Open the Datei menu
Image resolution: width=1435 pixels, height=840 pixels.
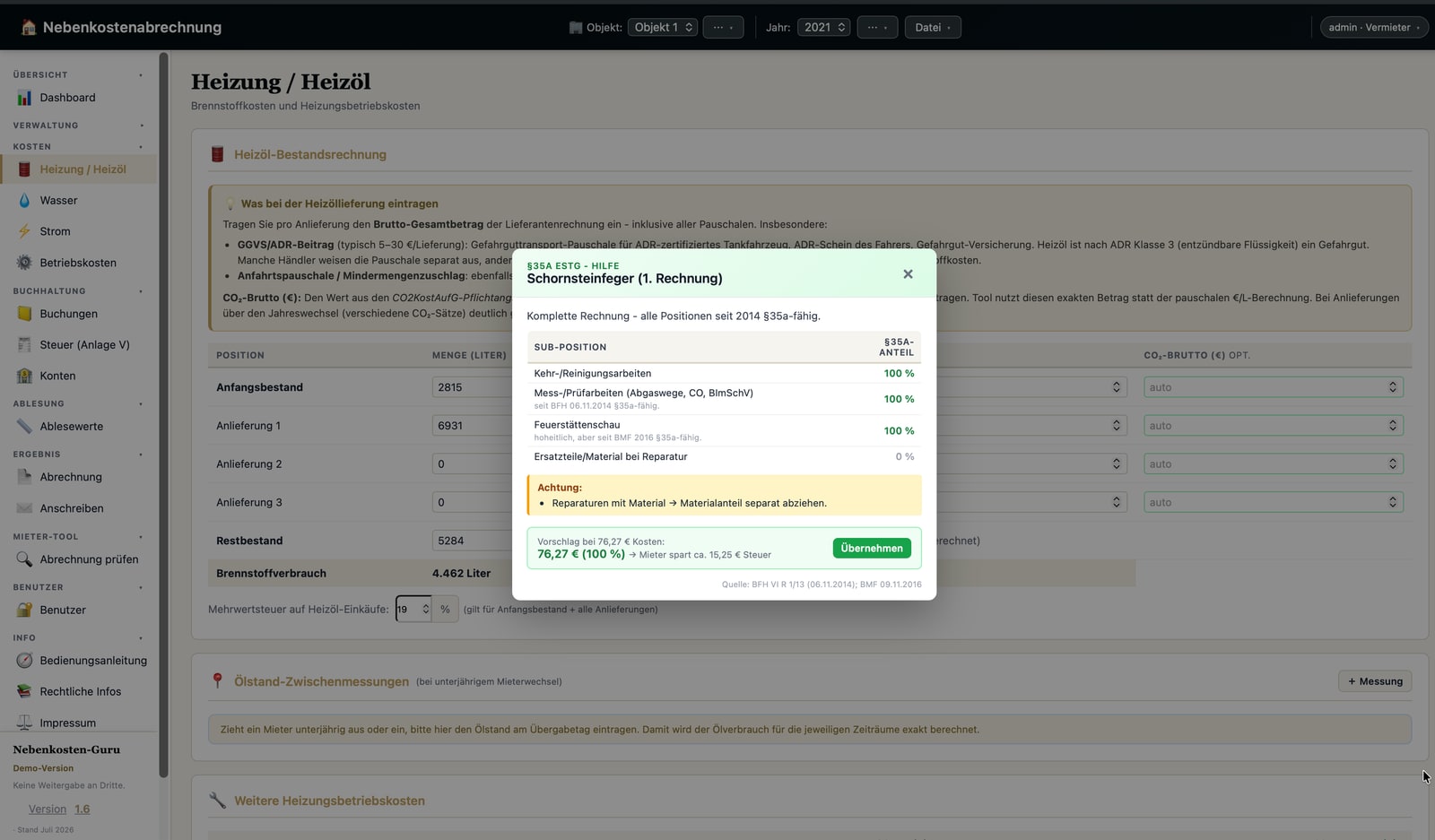(x=933, y=28)
